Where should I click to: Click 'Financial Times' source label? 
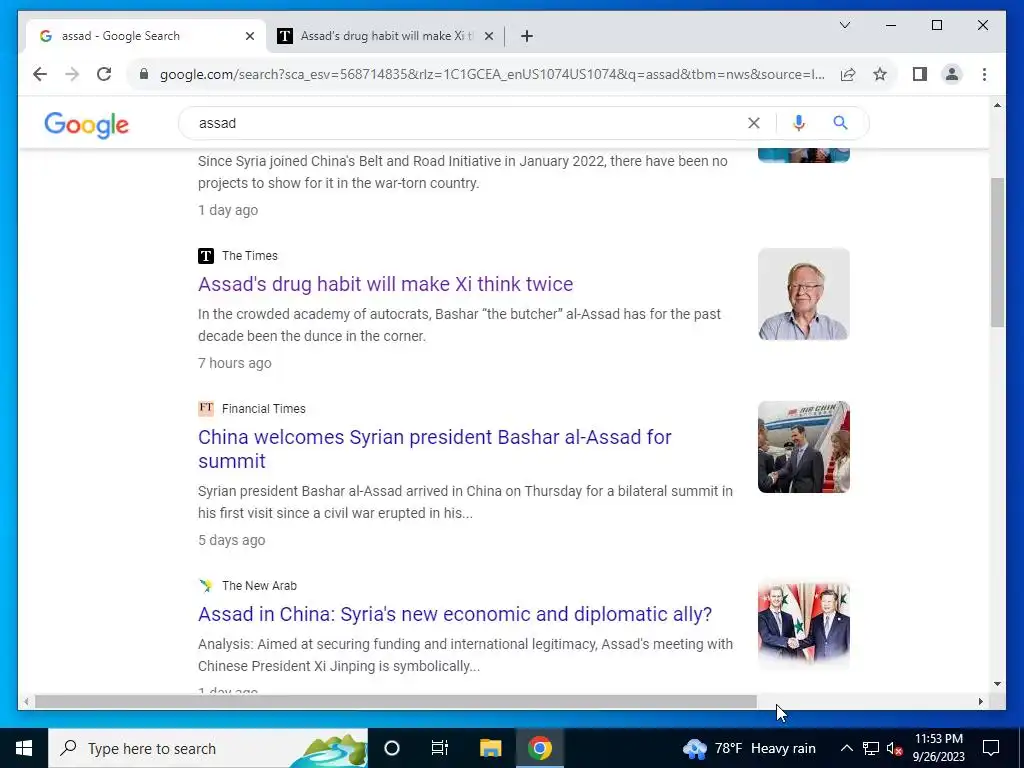(x=263, y=409)
